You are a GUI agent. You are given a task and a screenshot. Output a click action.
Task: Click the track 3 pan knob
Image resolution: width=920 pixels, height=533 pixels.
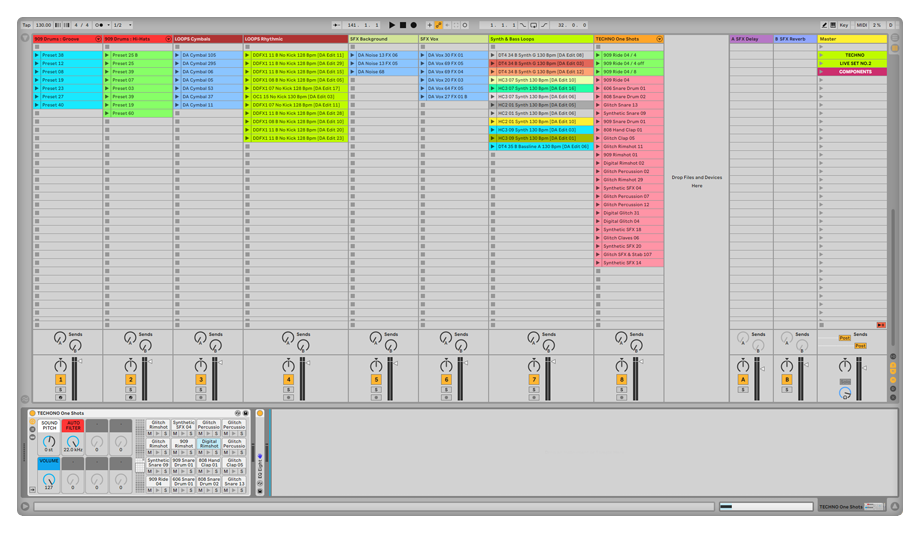coord(201,366)
